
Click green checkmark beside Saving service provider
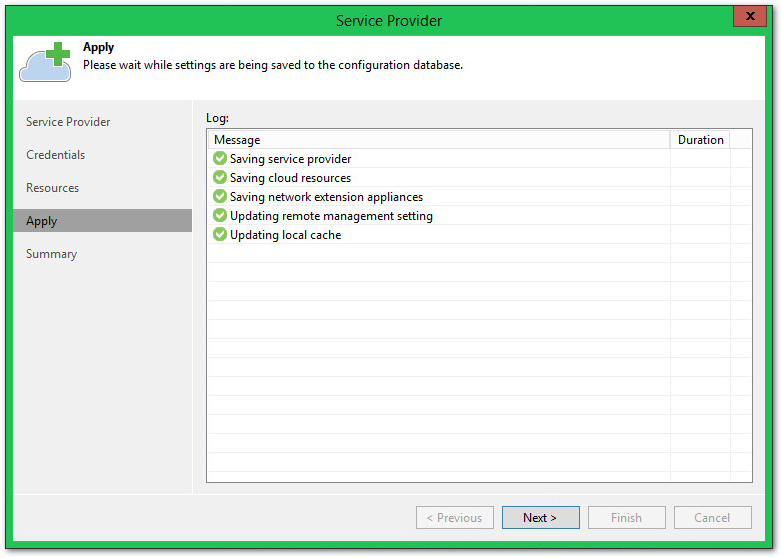220,158
